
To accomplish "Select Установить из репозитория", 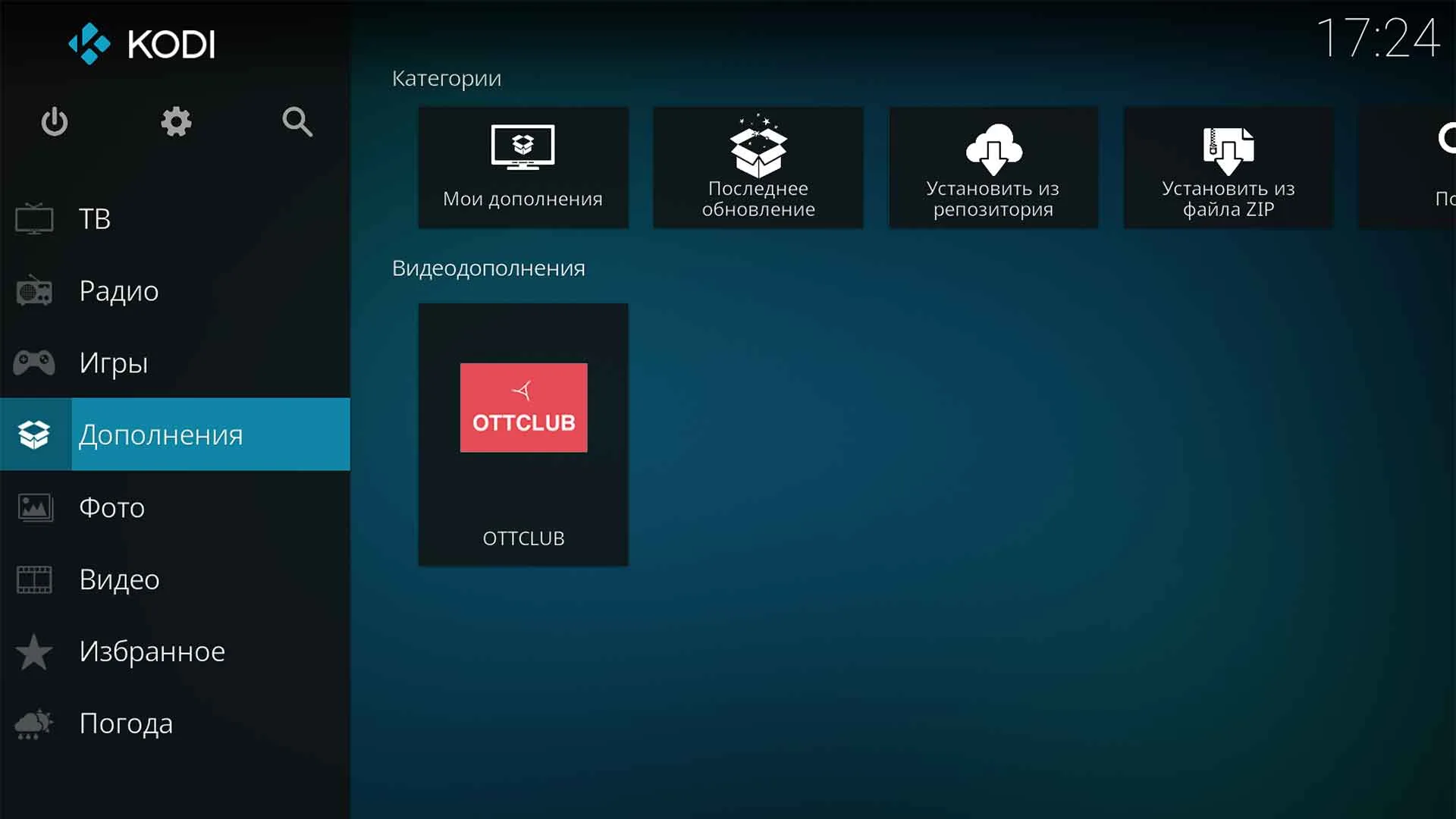I will click(993, 167).
